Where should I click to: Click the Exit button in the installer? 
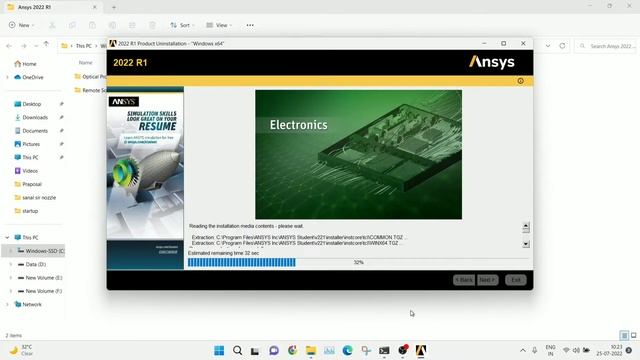tap(516, 280)
